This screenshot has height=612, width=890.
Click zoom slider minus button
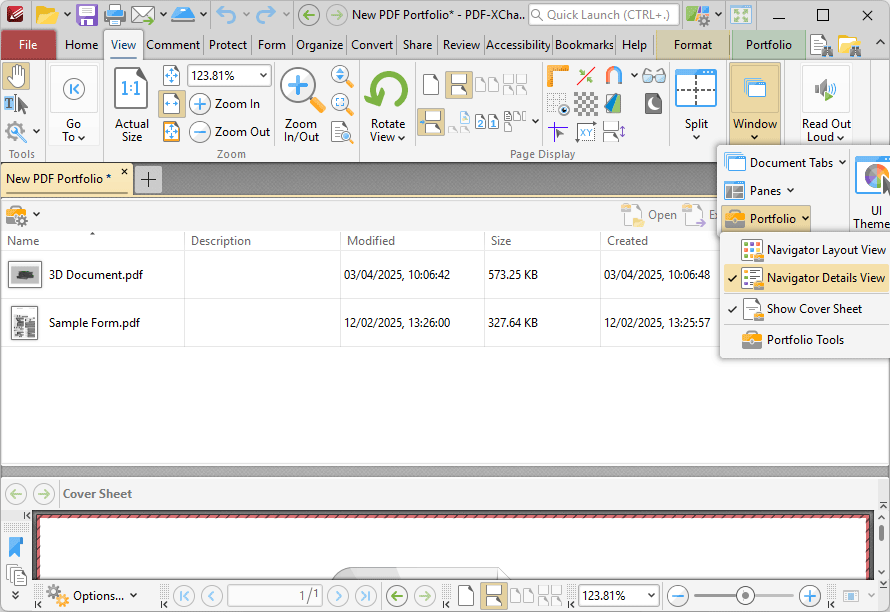(x=678, y=596)
